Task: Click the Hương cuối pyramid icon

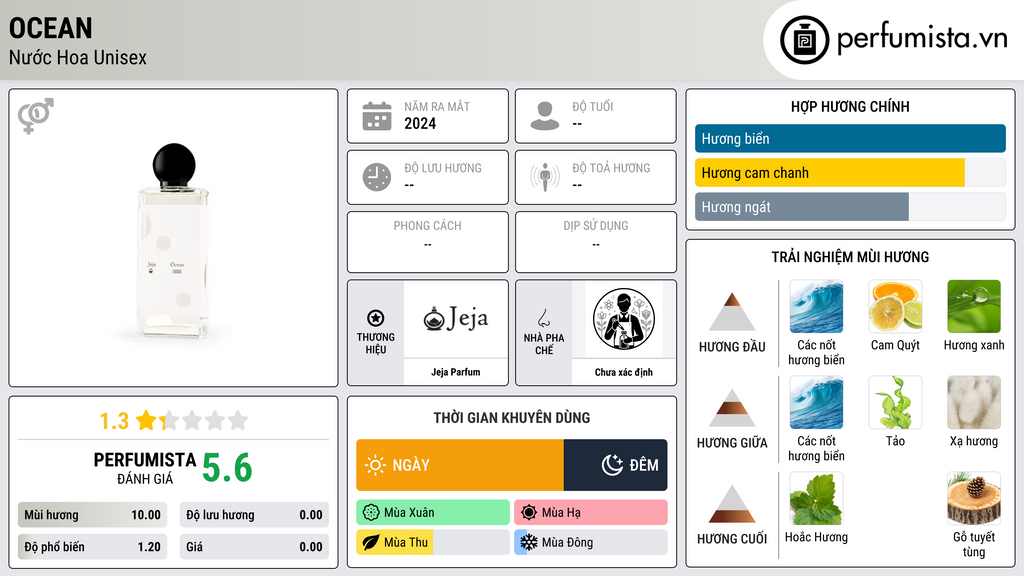Action: [x=732, y=504]
